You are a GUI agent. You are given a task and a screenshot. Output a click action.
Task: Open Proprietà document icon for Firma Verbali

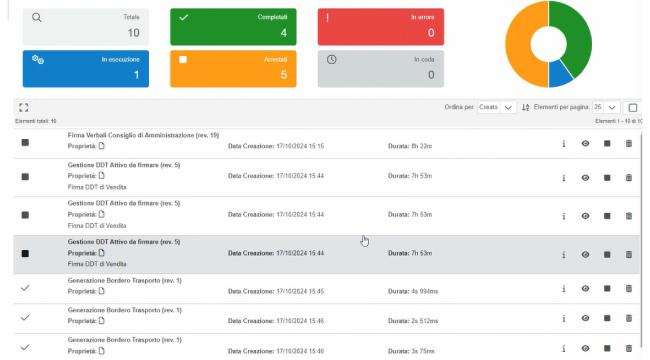[x=102, y=146]
